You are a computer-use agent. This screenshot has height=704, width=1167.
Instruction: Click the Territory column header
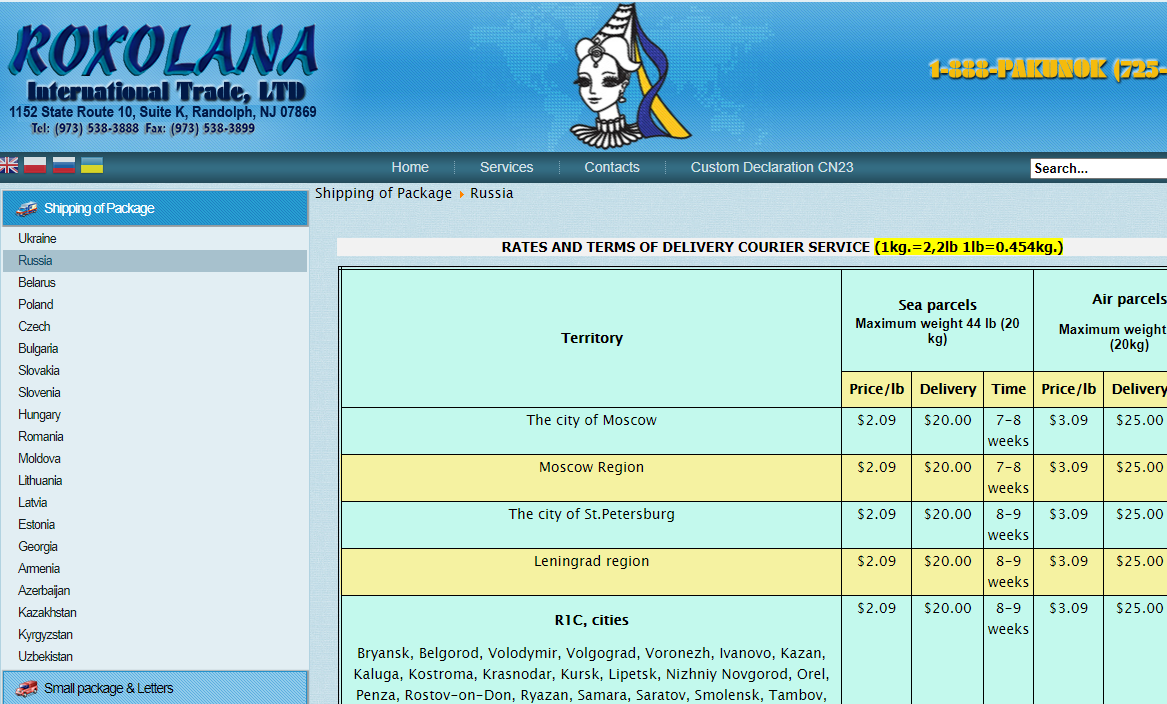click(x=592, y=338)
